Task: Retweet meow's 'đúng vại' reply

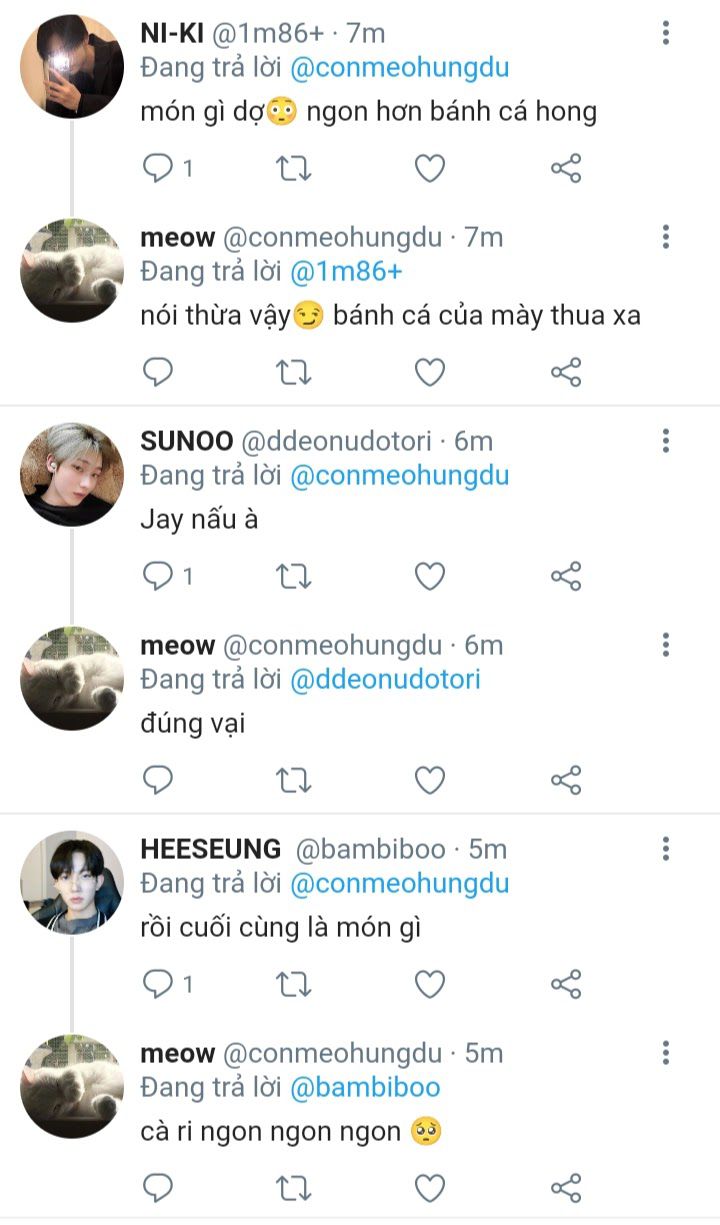Action: (294, 779)
